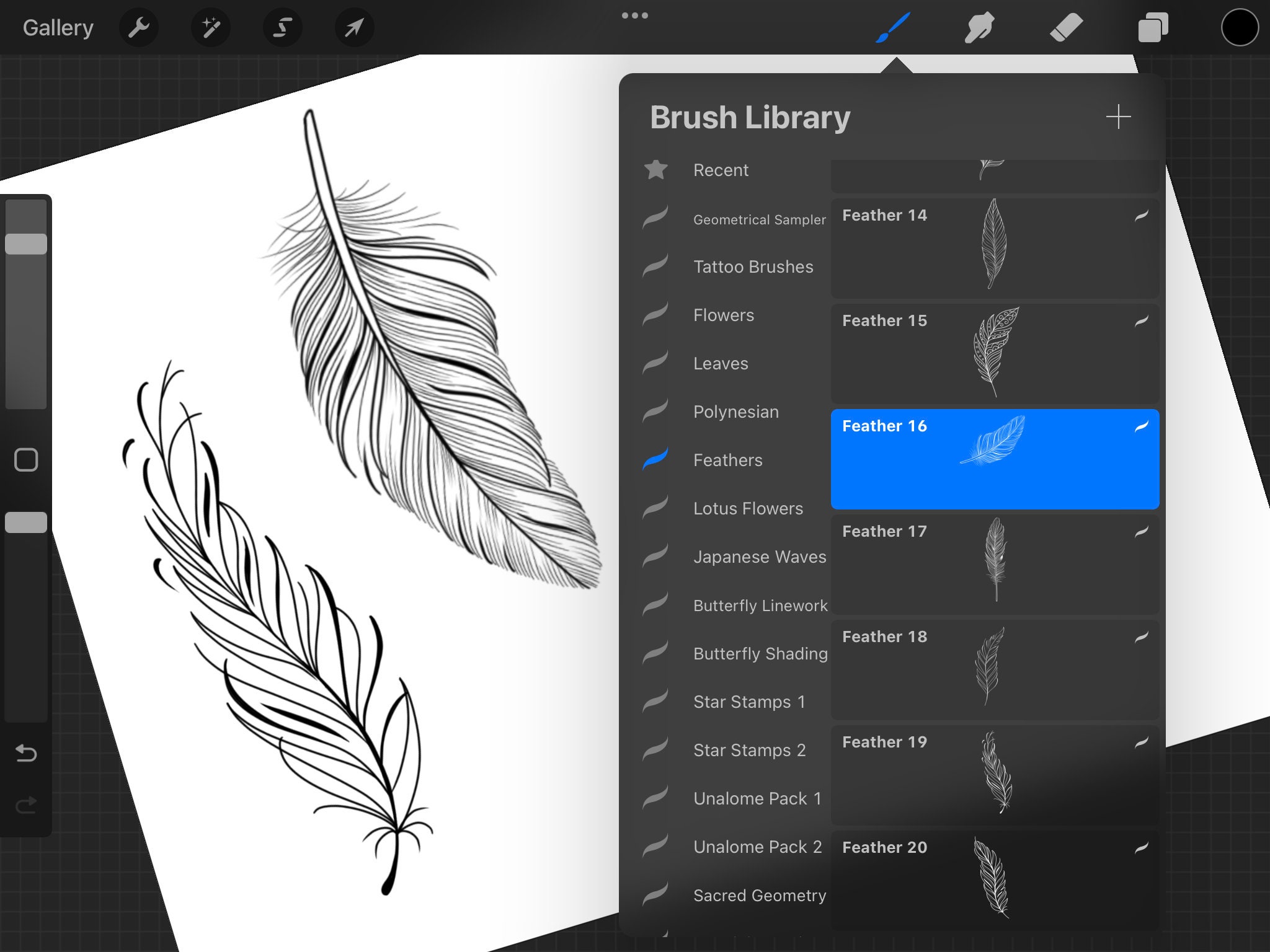1270x952 pixels.
Task: Click the stroke icon on Feather 15 row
Action: pos(1142,321)
